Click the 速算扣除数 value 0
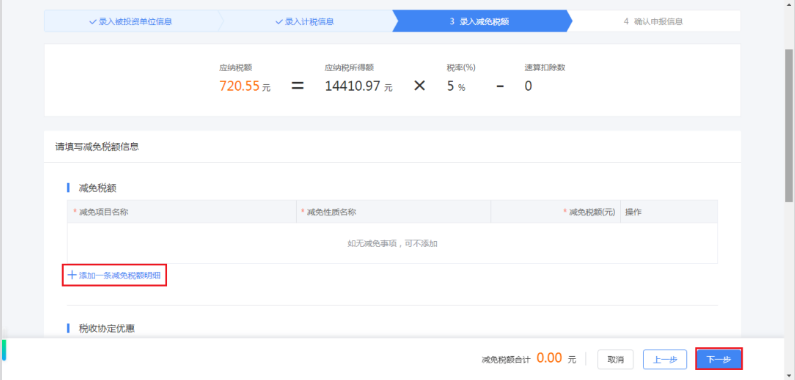The height and width of the screenshot is (380, 795). click(528, 86)
